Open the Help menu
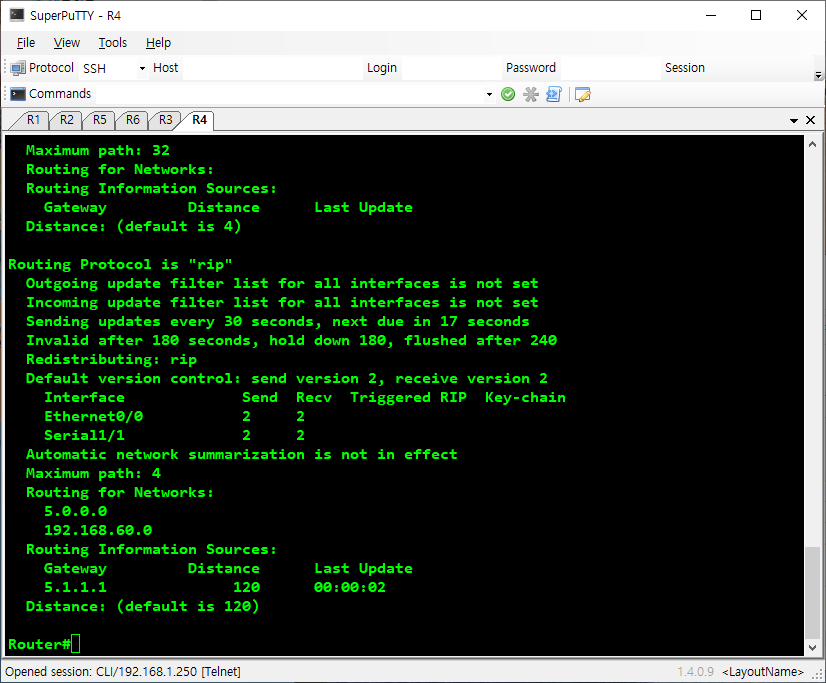 click(158, 43)
